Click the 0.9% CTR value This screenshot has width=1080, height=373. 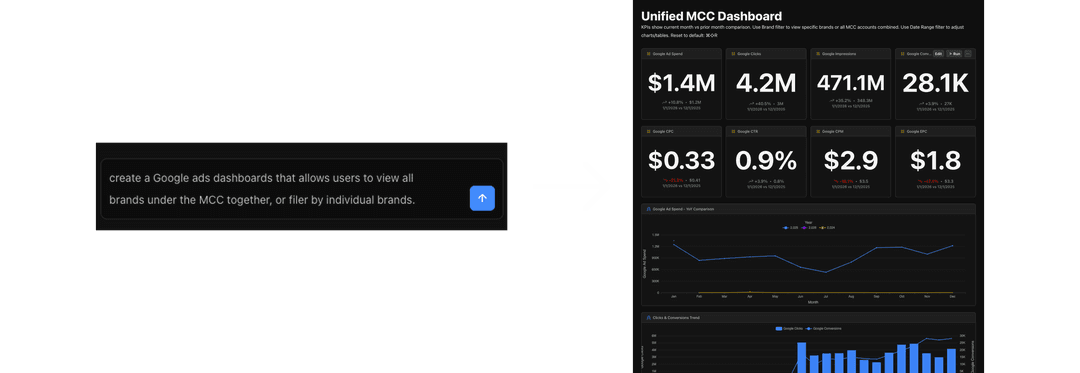tap(766, 160)
